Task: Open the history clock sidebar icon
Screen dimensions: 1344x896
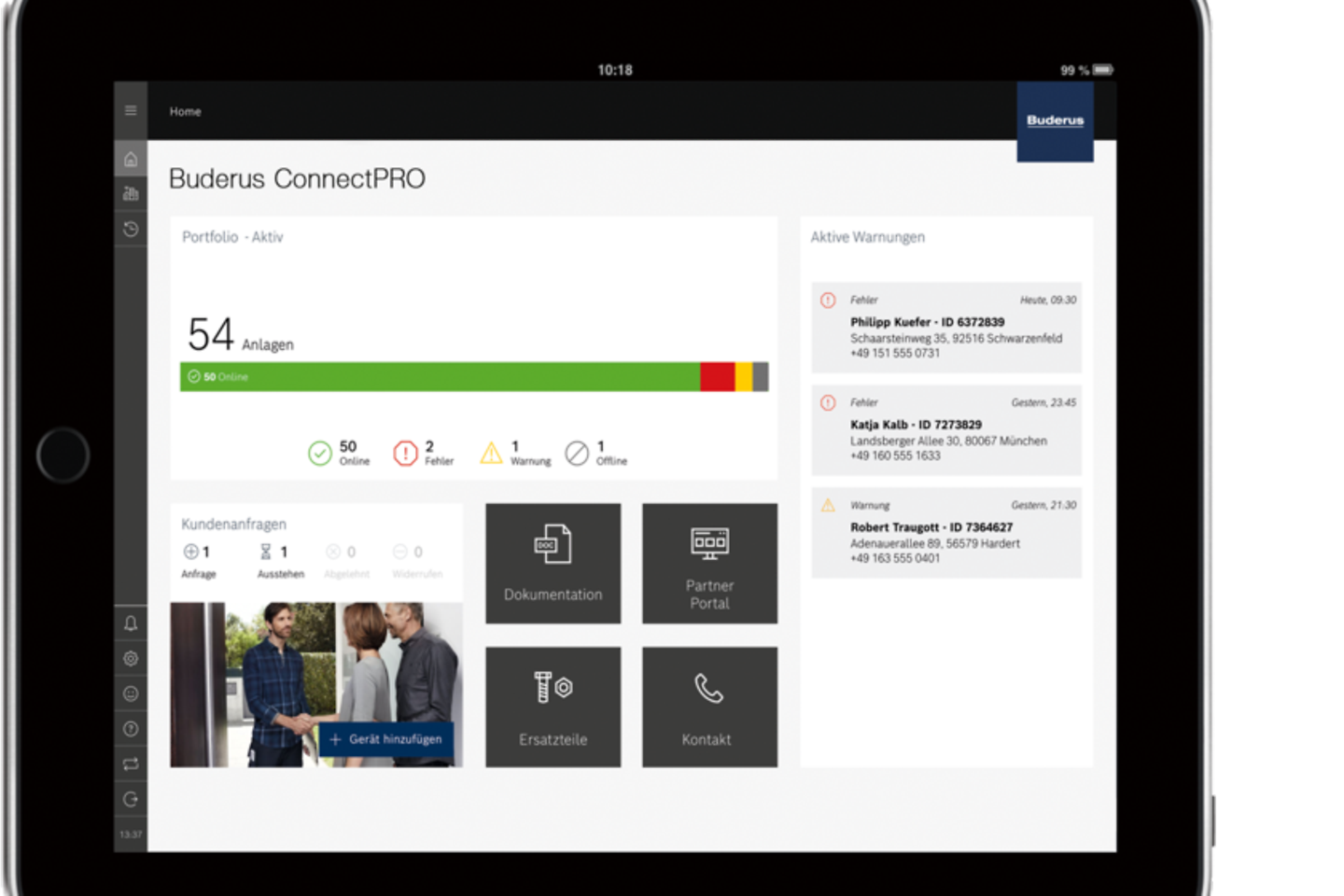Action: (x=131, y=229)
